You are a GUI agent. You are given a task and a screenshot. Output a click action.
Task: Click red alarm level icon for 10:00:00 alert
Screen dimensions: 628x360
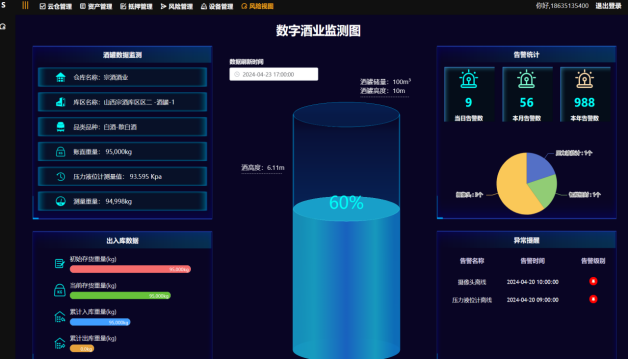point(593,281)
